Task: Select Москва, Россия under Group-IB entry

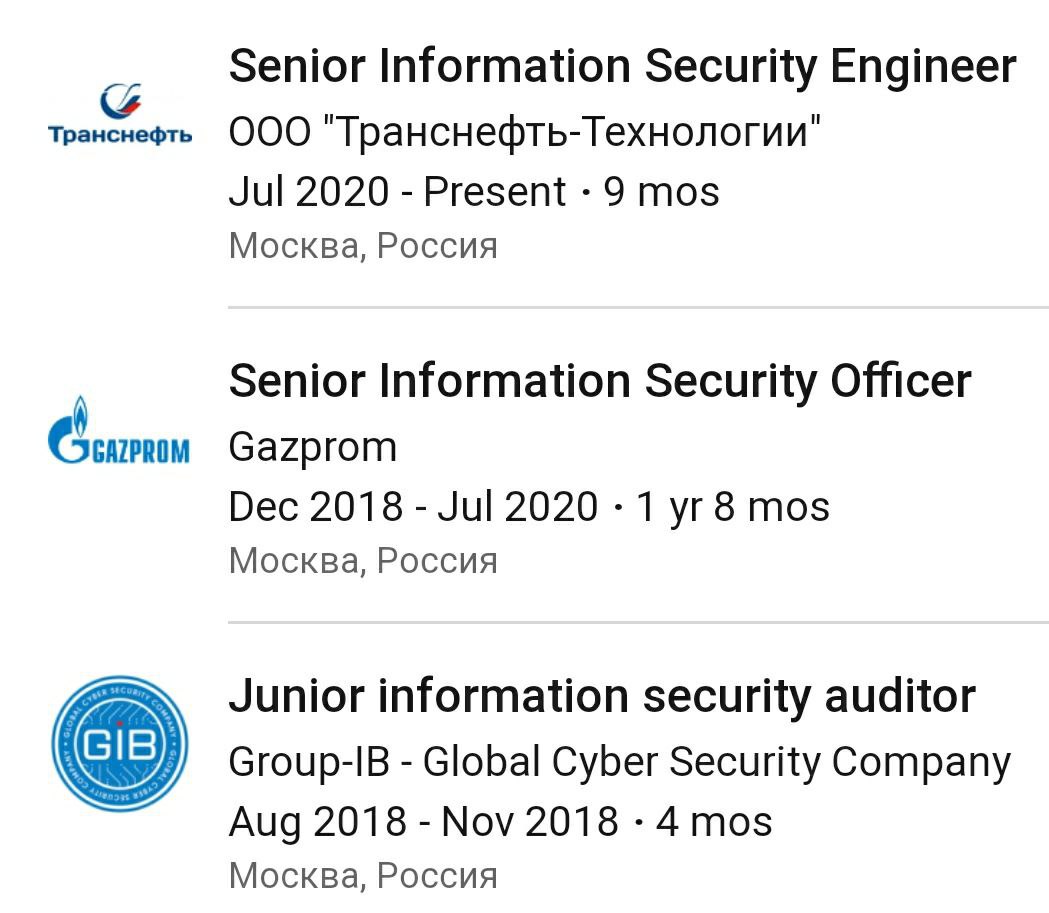Action: pyautogui.click(x=363, y=875)
